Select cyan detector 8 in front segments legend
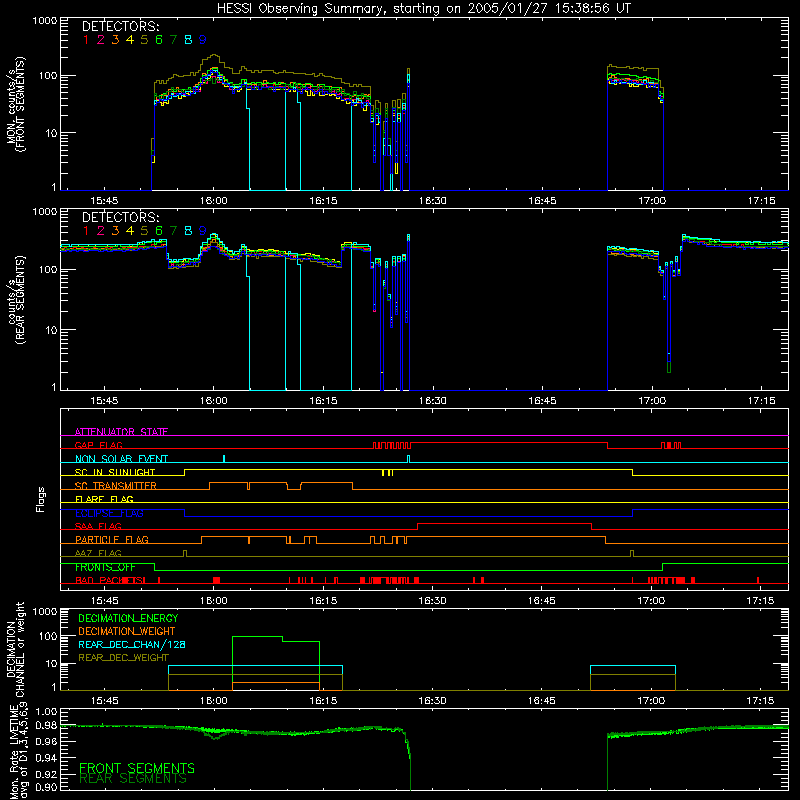 coord(188,40)
